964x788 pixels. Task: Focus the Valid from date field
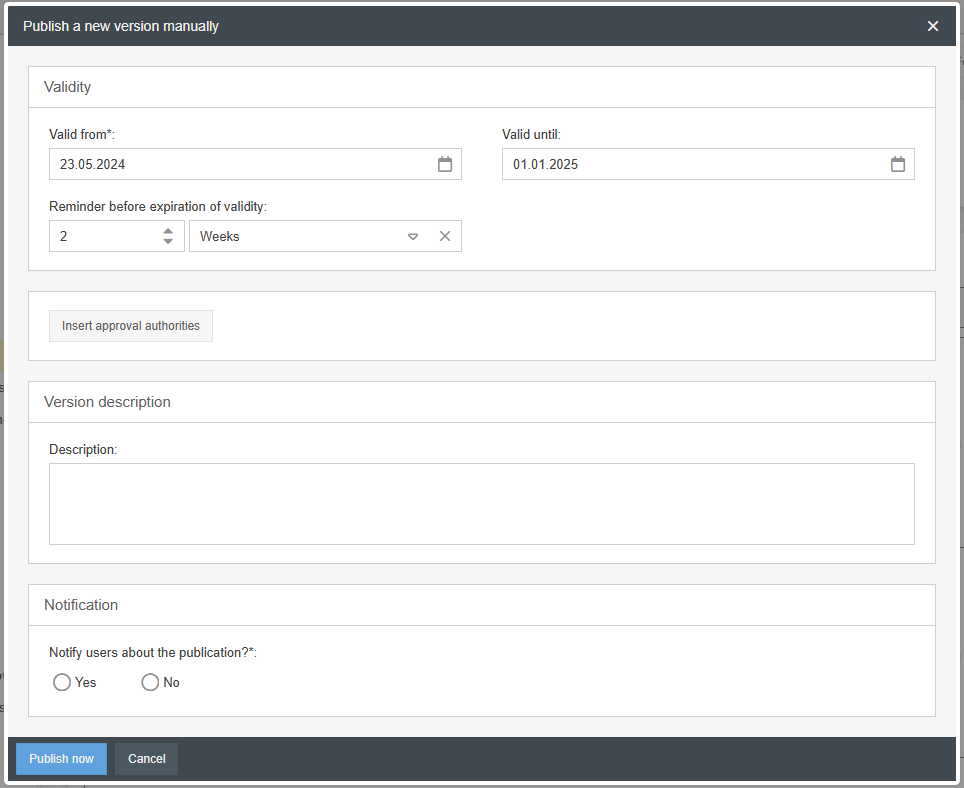coord(240,164)
